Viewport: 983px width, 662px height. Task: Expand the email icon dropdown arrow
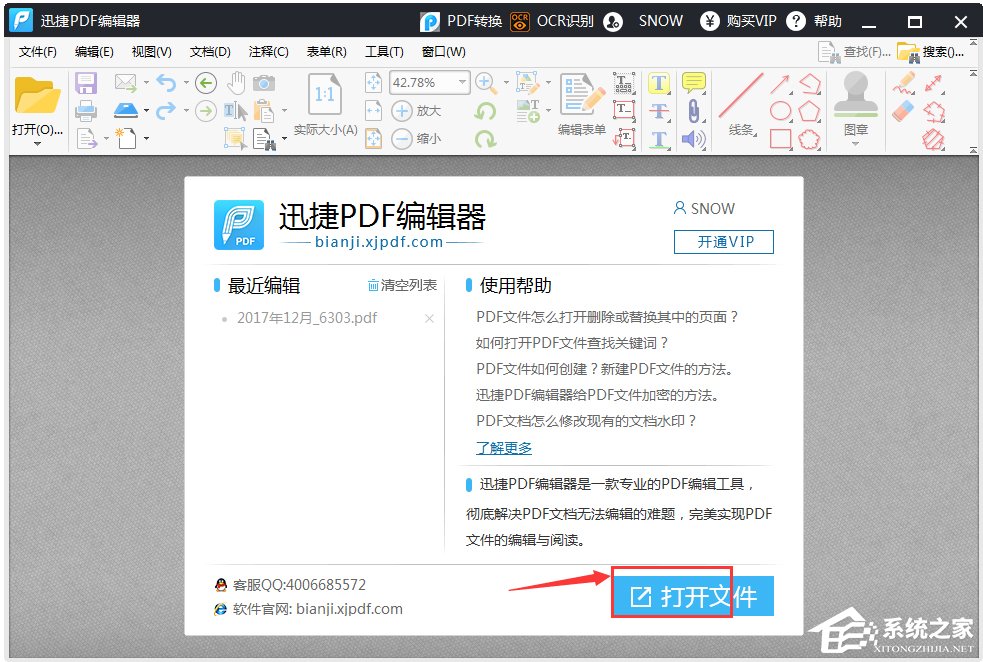146,83
